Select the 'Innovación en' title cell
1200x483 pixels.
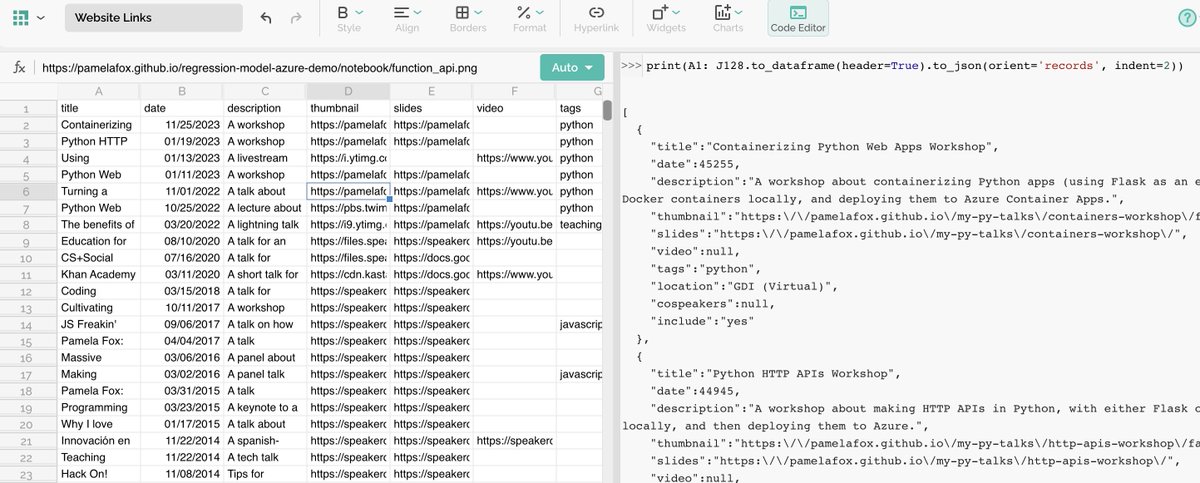pos(98,441)
